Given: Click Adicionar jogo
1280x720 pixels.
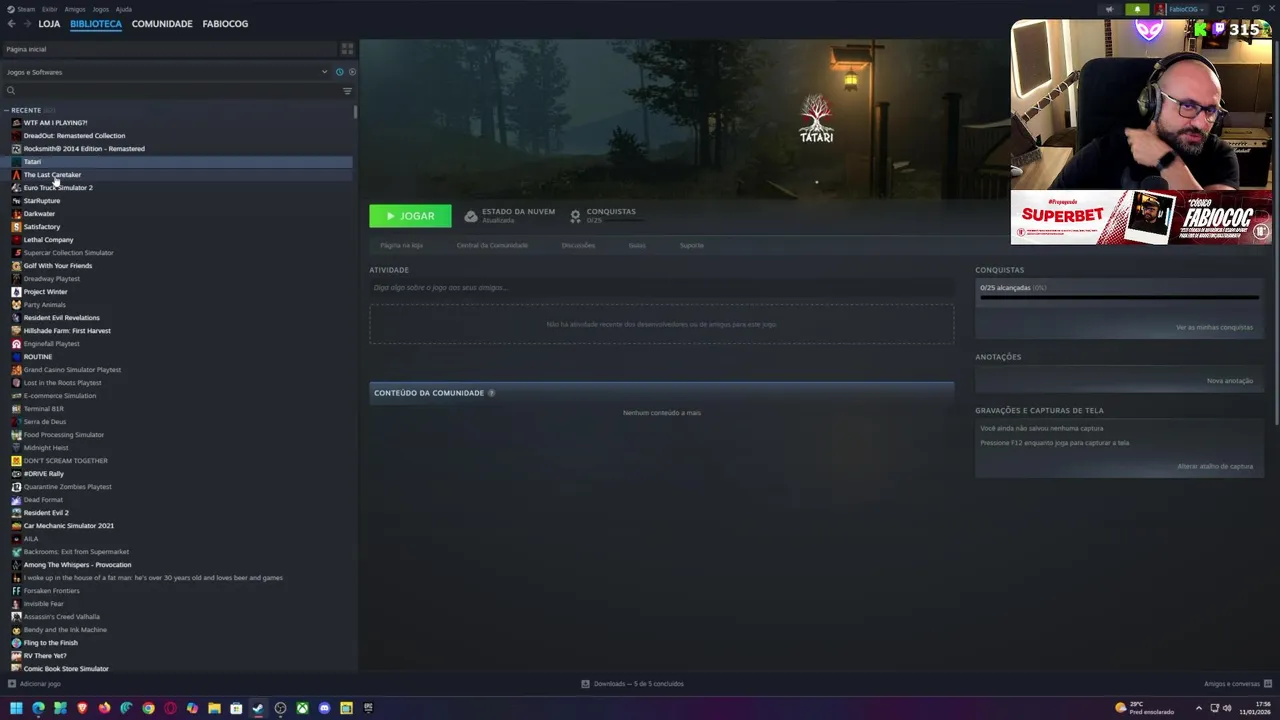Looking at the screenshot, I should (40, 684).
